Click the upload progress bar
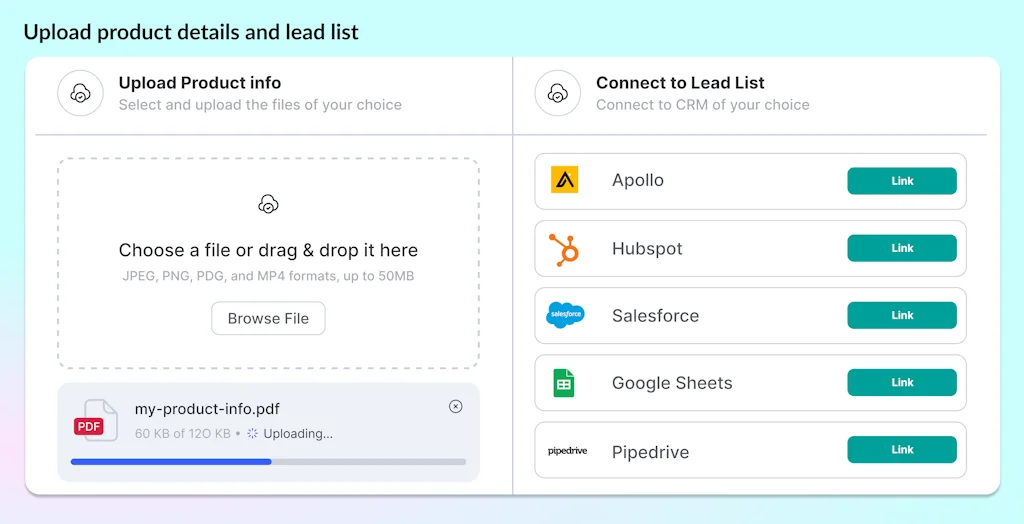Viewport: 1024px width, 524px height. tap(268, 461)
